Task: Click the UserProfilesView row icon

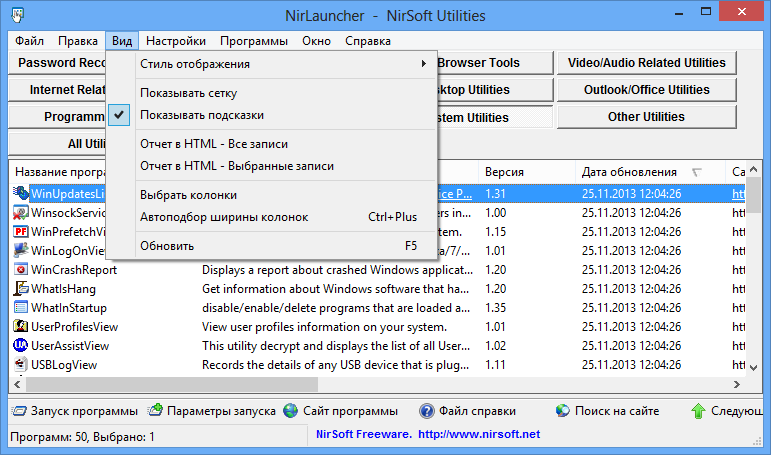Action: pyautogui.click(x=21, y=327)
